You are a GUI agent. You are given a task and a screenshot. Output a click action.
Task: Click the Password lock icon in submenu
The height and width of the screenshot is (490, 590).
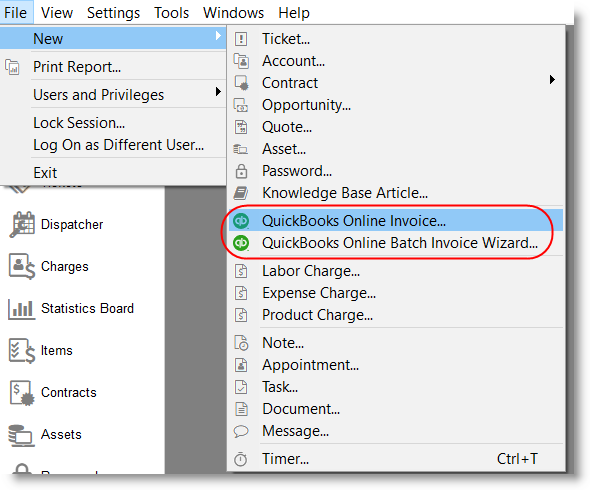[241, 171]
